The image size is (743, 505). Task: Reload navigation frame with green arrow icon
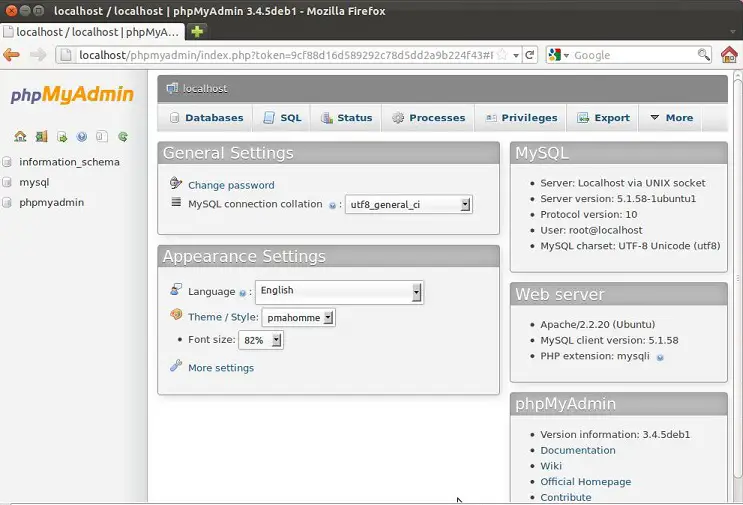coord(123,137)
